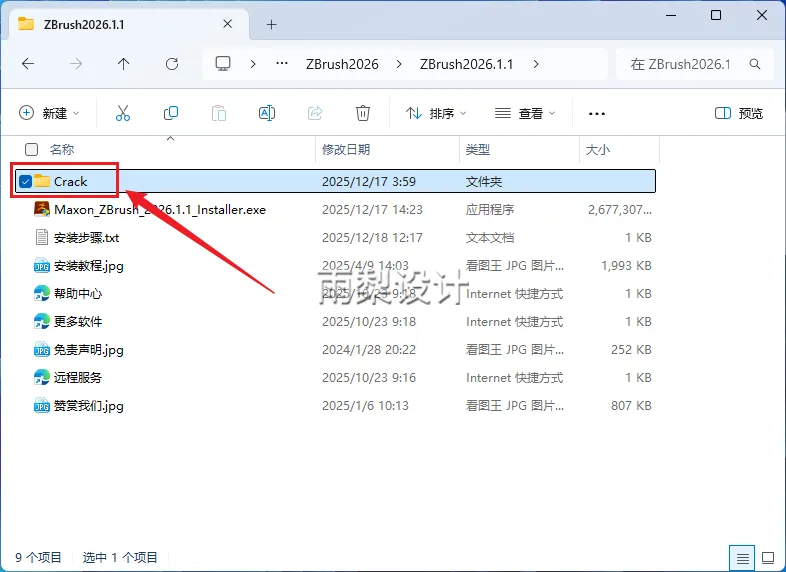Image resolution: width=786 pixels, height=572 pixels.
Task: Toggle the 预览 preview pane
Action: point(738,113)
